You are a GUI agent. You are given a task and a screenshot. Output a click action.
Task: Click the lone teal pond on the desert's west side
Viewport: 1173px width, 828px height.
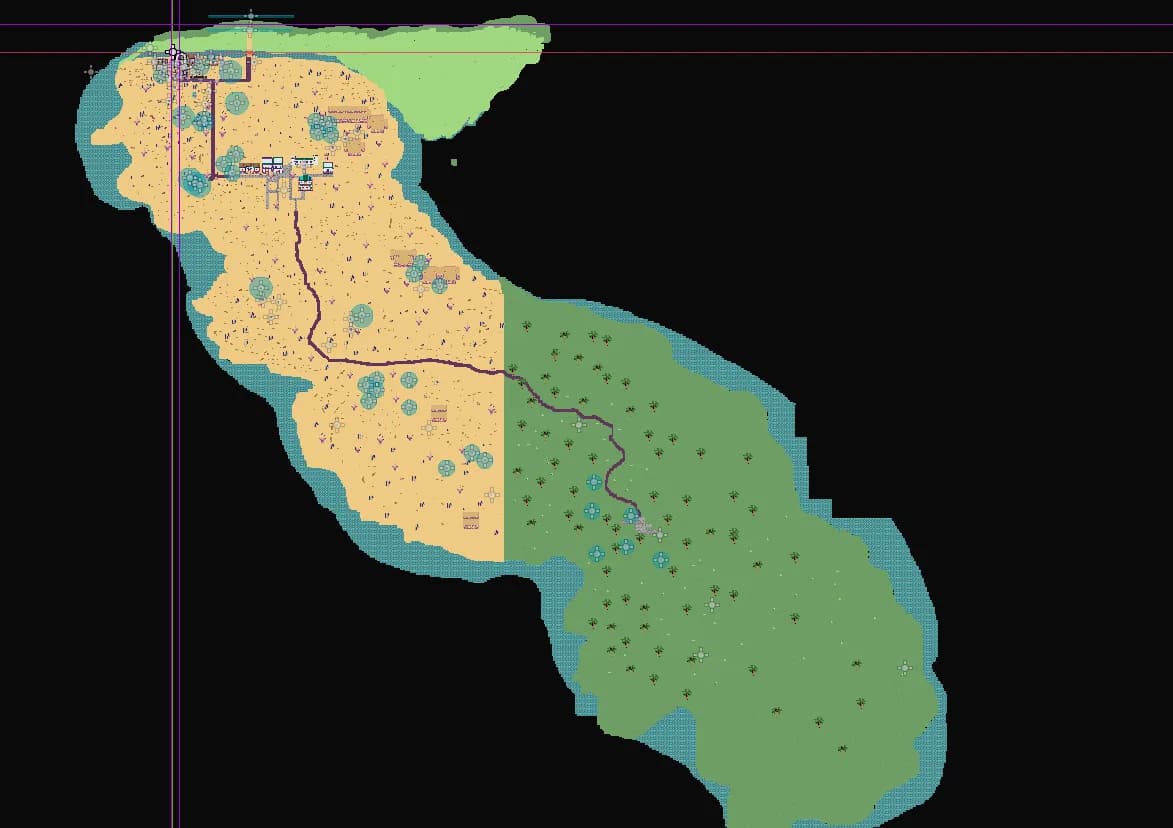point(260,288)
